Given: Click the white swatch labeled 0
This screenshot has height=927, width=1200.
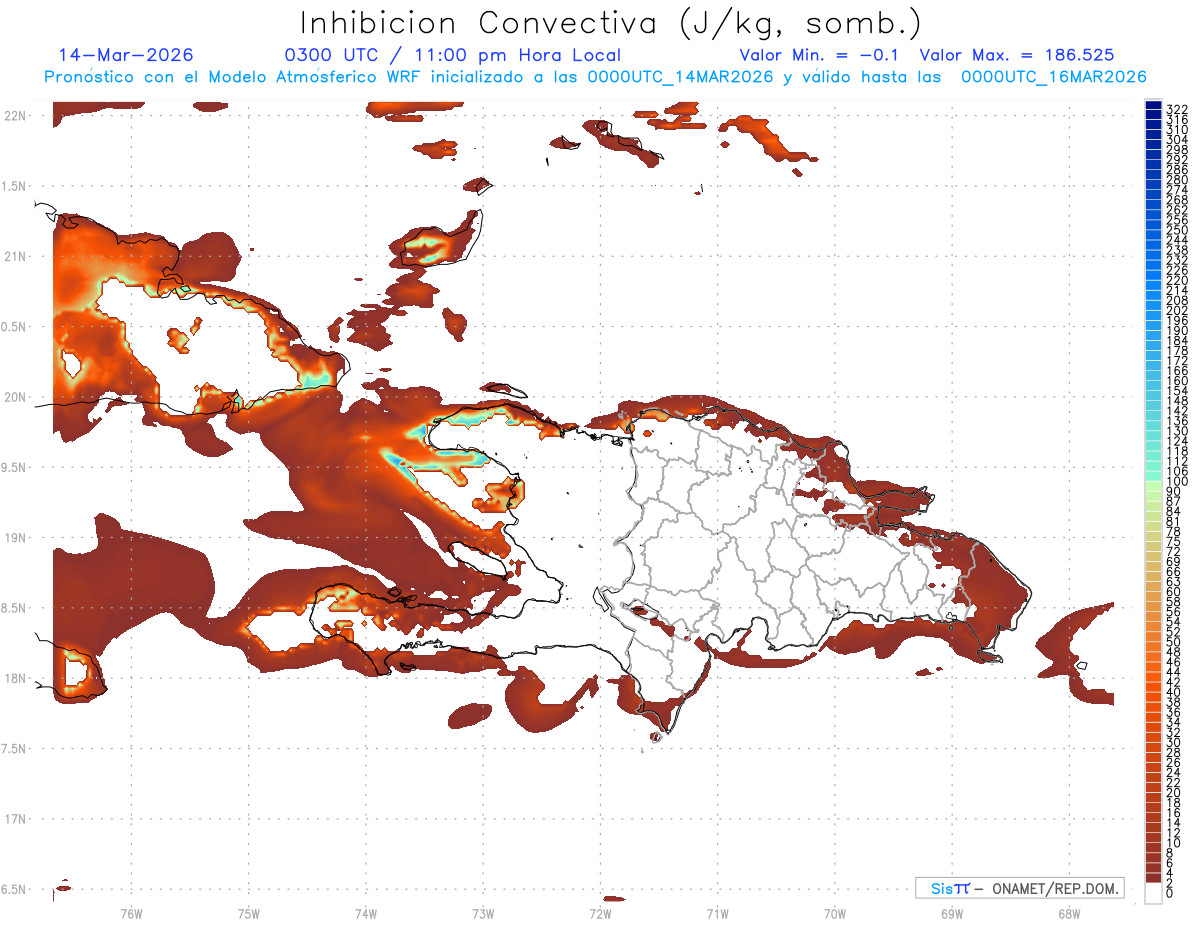Looking at the screenshot, I should pos(1154,893).
